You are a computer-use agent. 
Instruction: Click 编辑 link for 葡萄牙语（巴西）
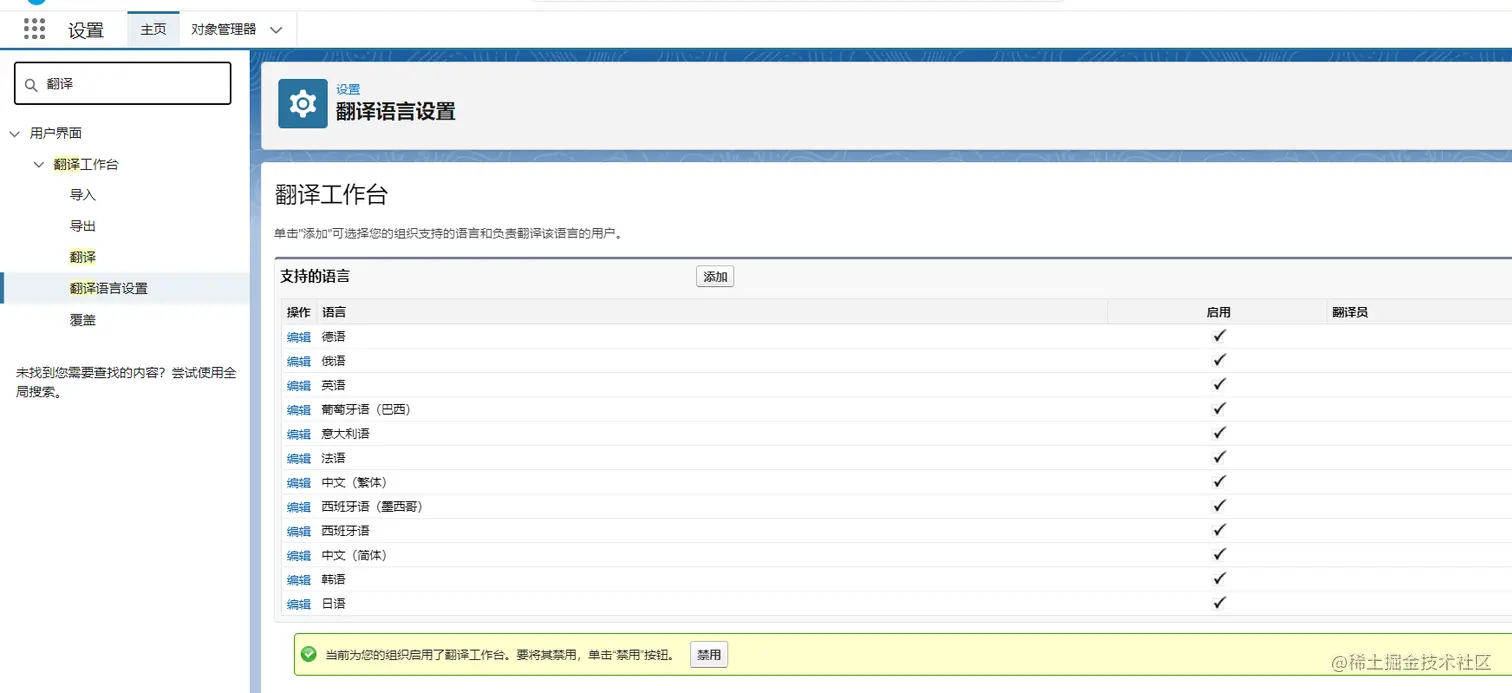pyautogui.click(x=299, y=410)
